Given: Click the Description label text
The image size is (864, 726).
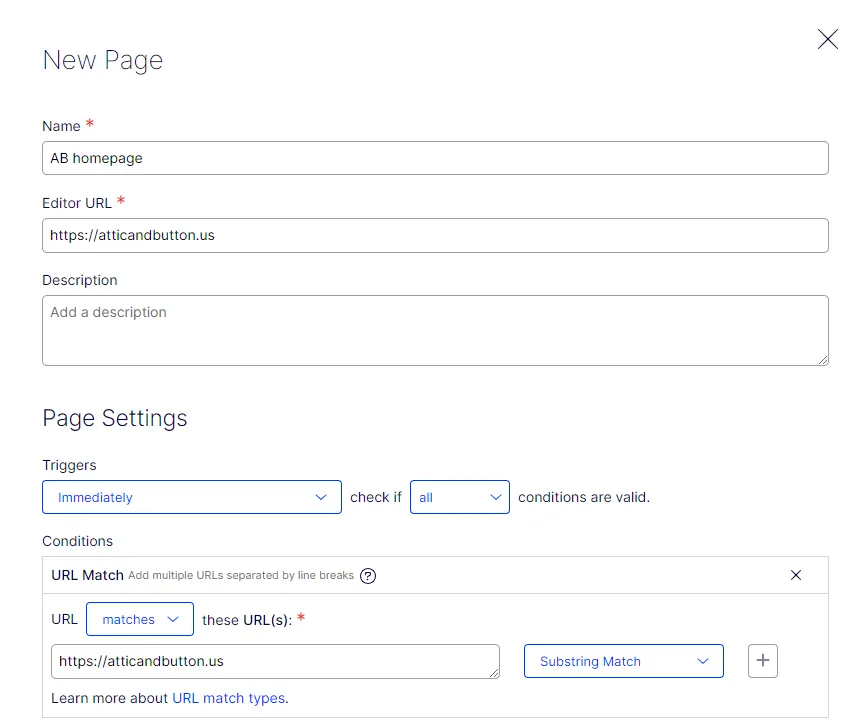Looking at the screenshot, I should click(x=80, y=280).
